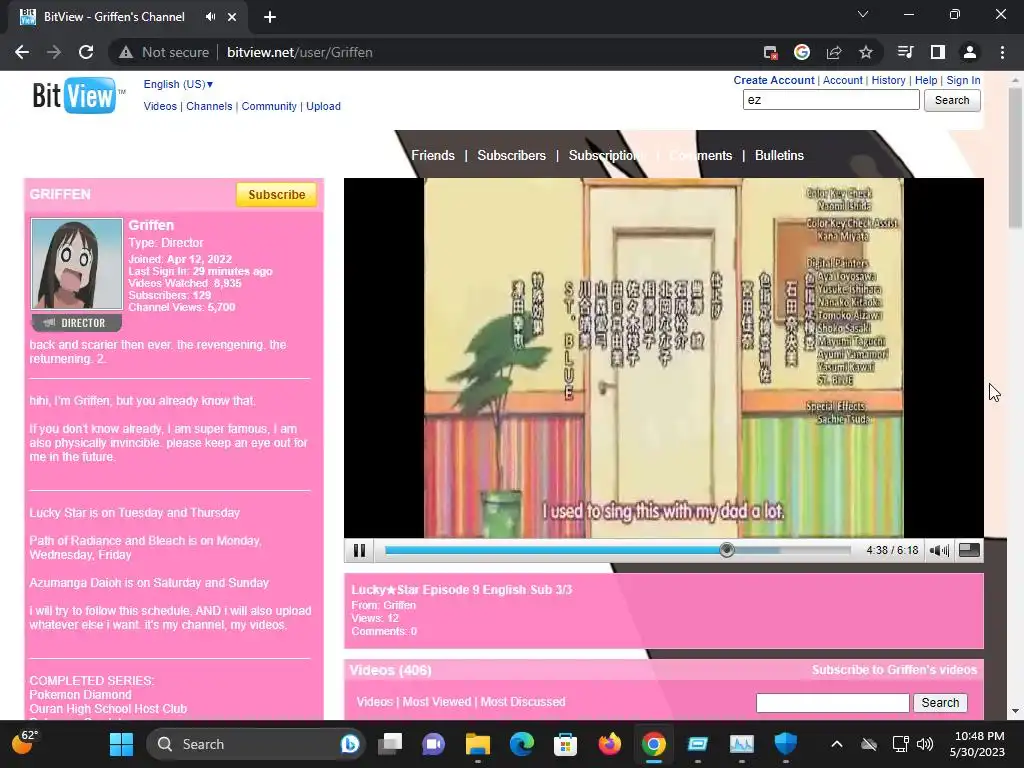Open the Chrome profile icon
This screenshot has height=768, width=1024.
click(x=970, y=52)
